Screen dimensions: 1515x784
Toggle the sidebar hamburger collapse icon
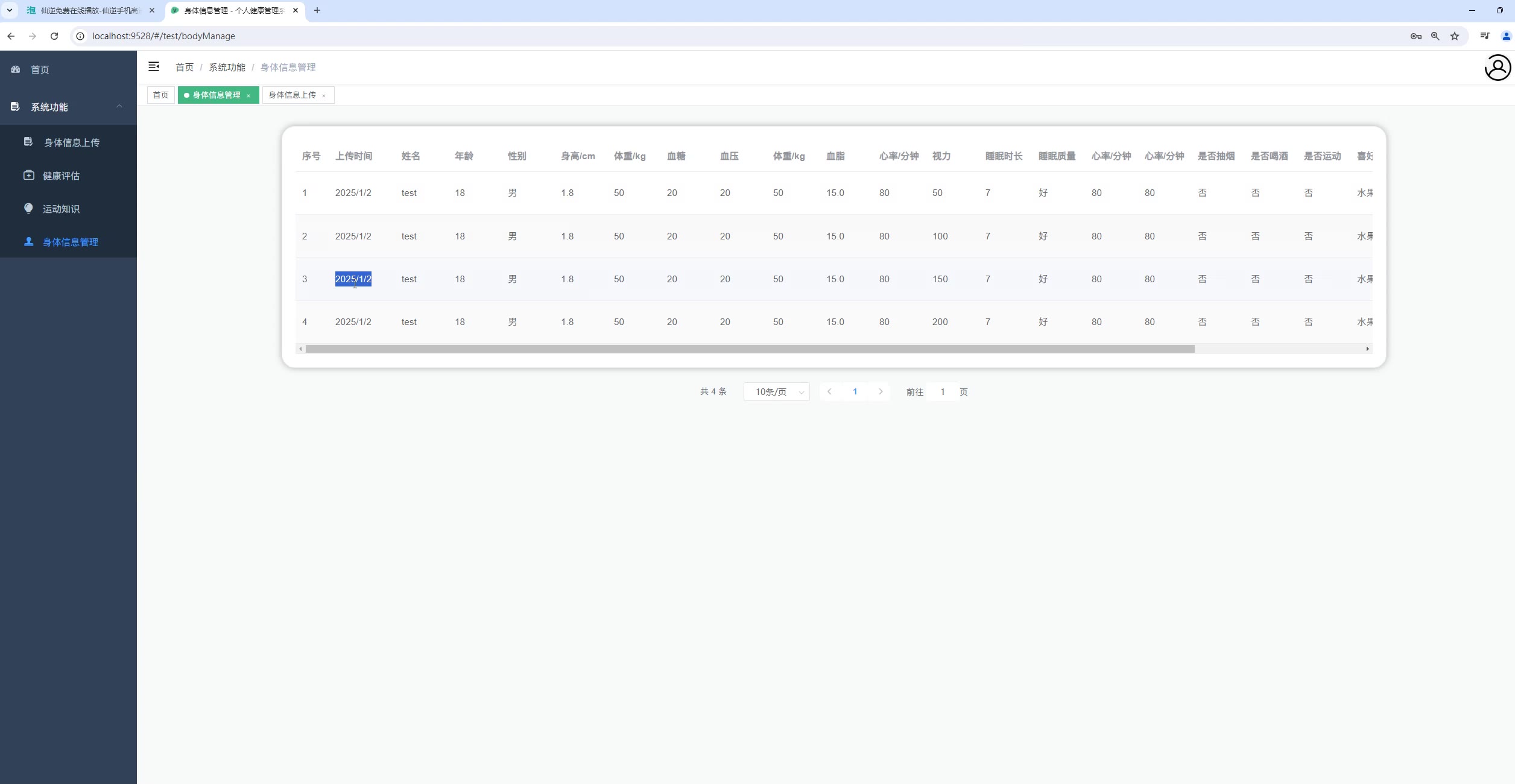coord(154,66)
